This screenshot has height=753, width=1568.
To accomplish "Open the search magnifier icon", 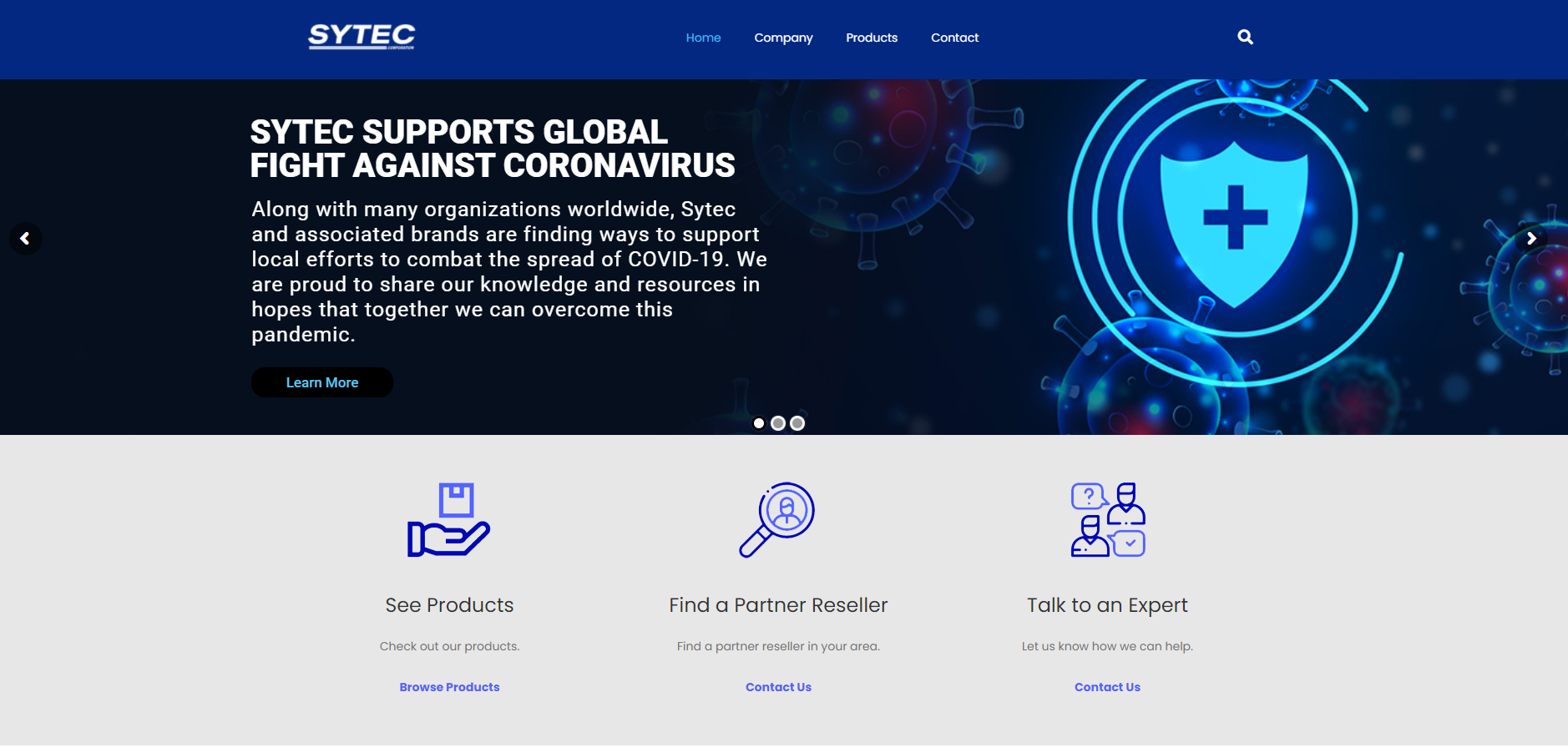I will tap(1245, 37).
